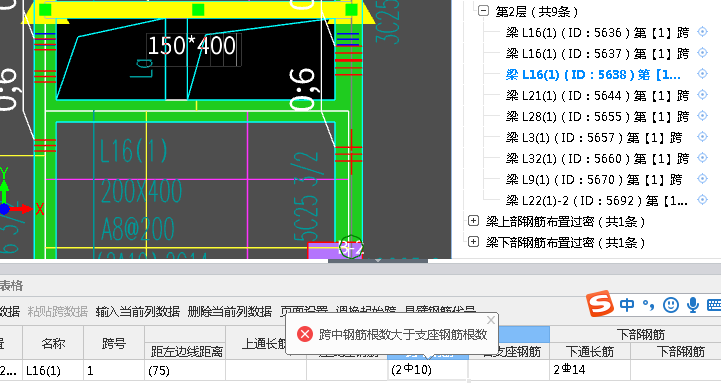Image resolution: width=721 pixels, height=392 pixels.
Task: Click the 5C25 3/2 rebar annotation
Action: click(306, 196)
